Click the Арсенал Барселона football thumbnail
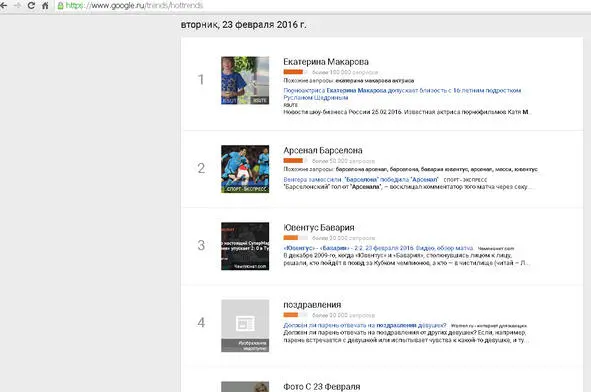 click(245, 169)
